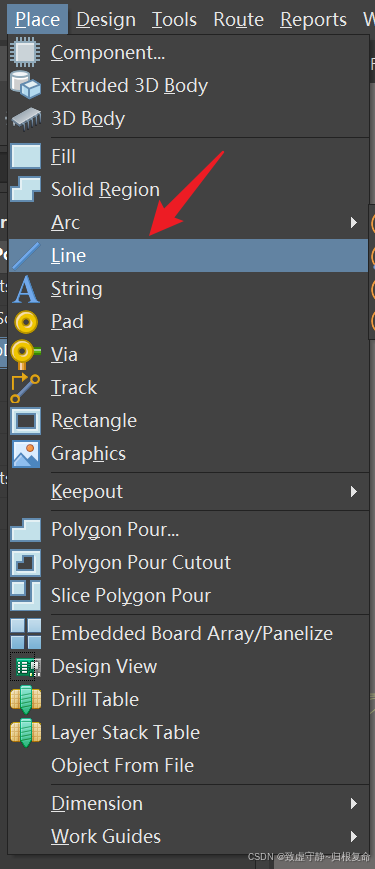This screenshot has width=375, height=869.
Task: Choose Object From File
Action: [188, 766]
